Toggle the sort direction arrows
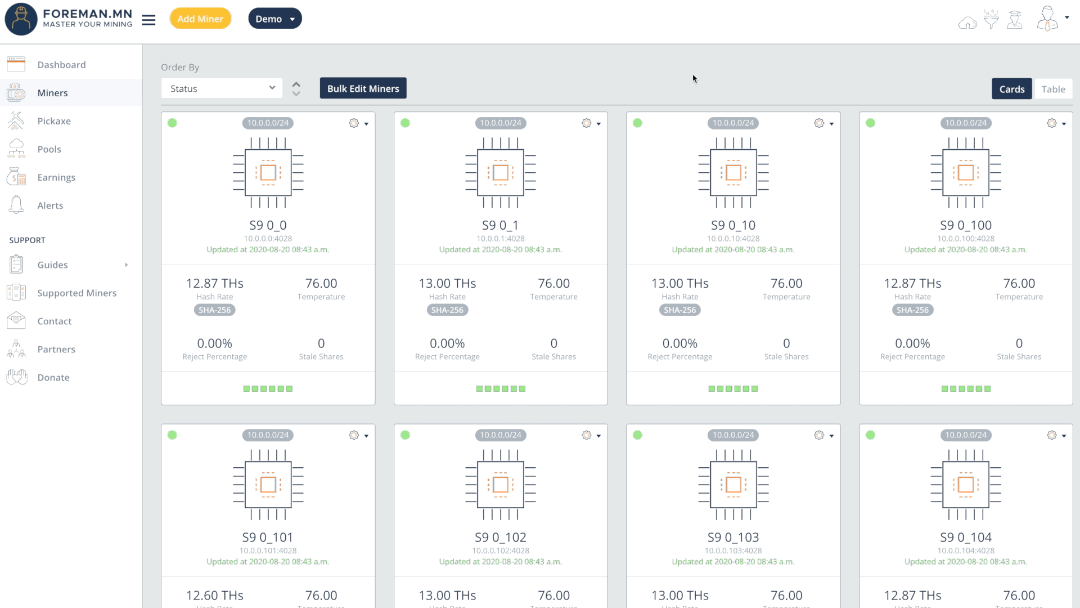The width and height of the screenshot is (1080, 608). (x=296, y=88)
